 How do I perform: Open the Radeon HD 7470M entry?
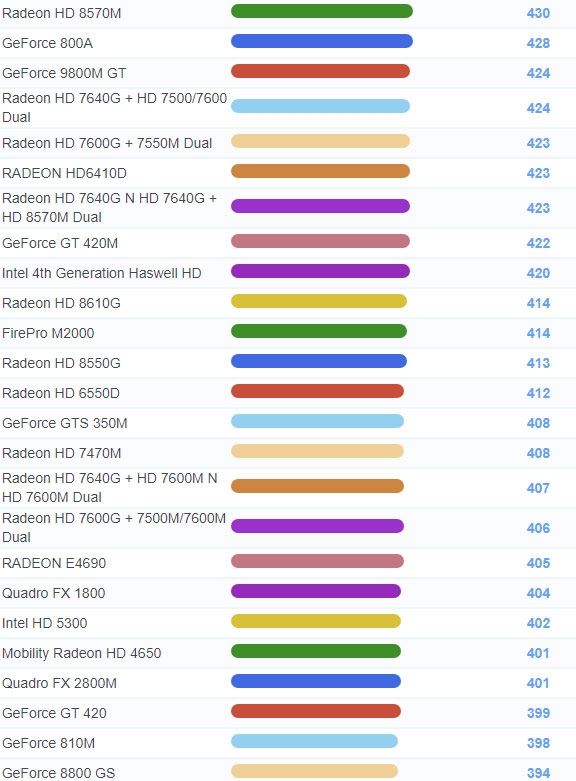coord(62,453)
